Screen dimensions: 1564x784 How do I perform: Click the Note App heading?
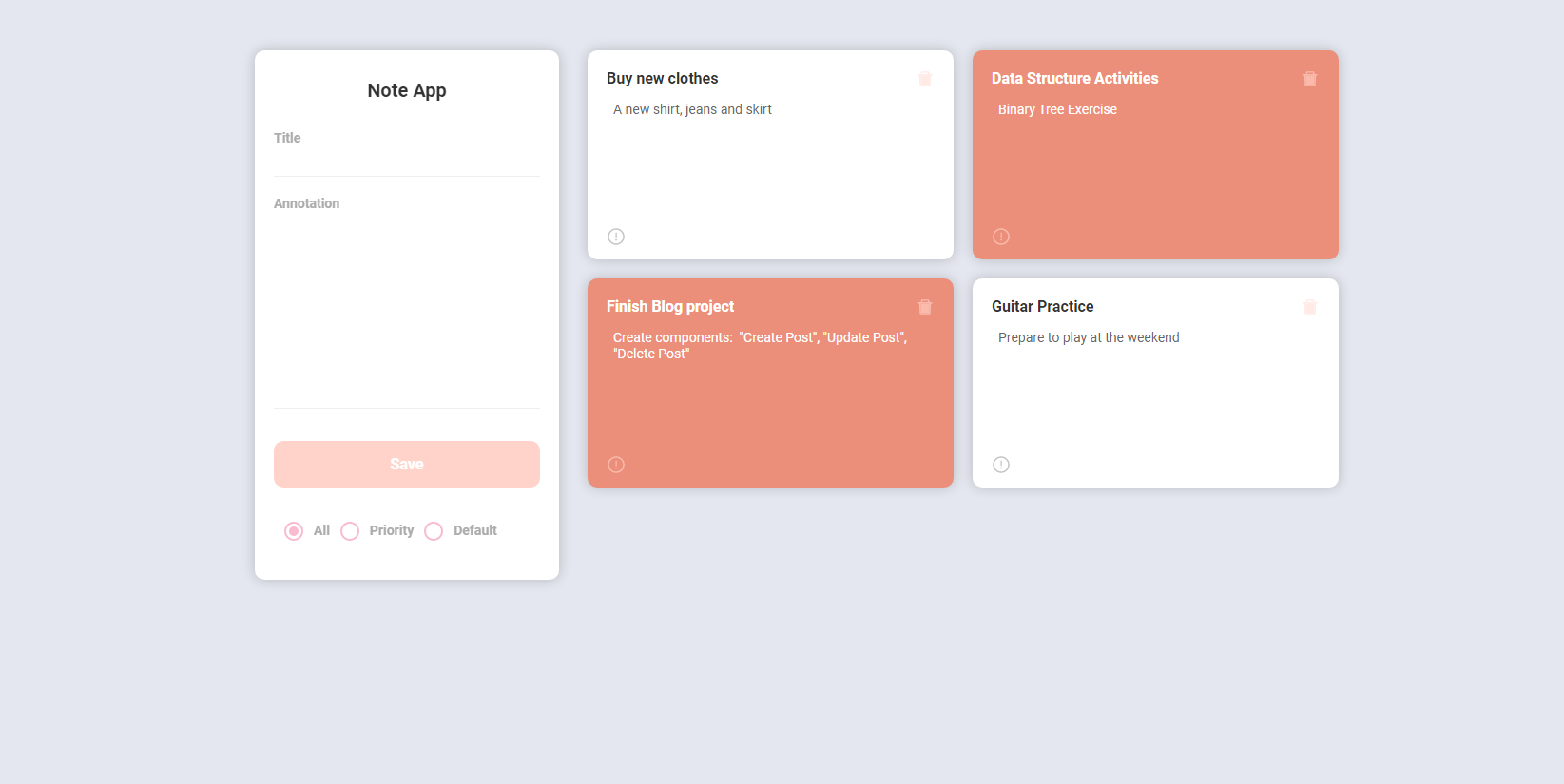(x=407, y=90)
